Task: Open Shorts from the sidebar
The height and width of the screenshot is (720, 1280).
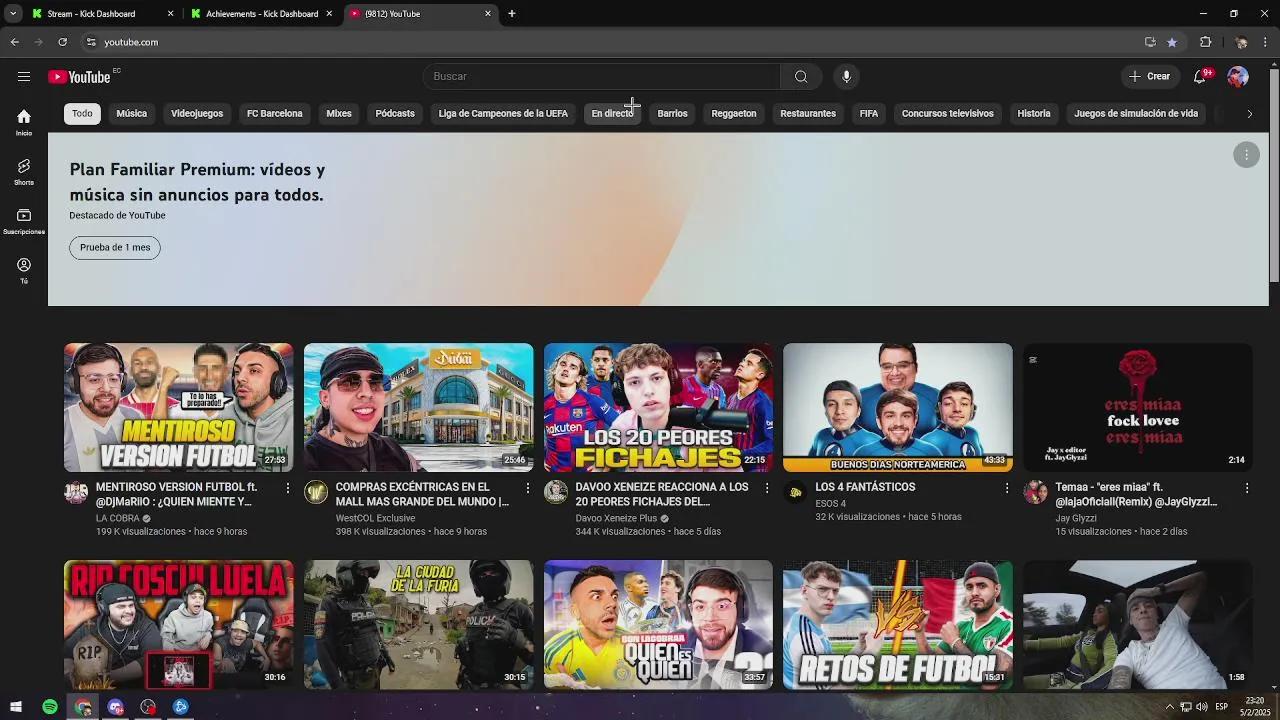Action: (x=24, y=172)
